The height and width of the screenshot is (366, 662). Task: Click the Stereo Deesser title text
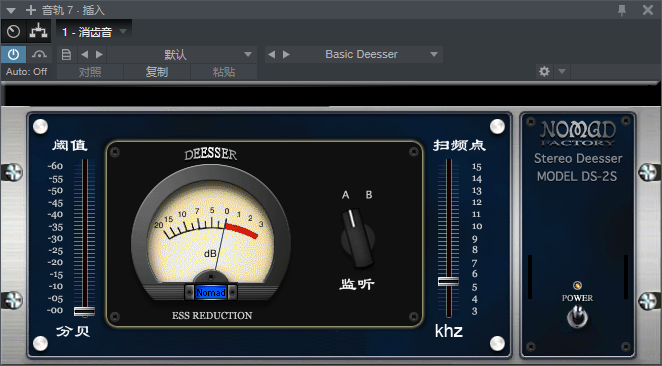578,158
